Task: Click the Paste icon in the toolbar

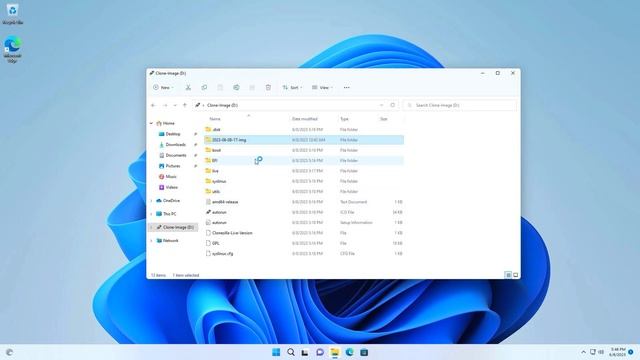Action: tap(220, 87)
